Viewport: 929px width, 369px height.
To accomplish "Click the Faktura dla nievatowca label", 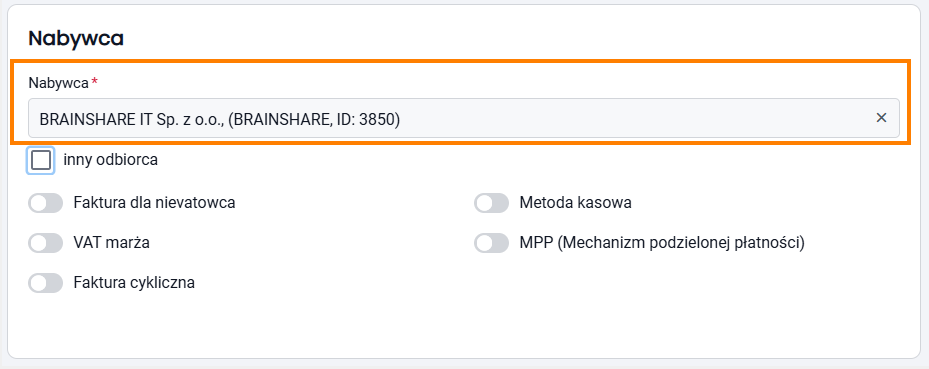I will tap(155, 203).
